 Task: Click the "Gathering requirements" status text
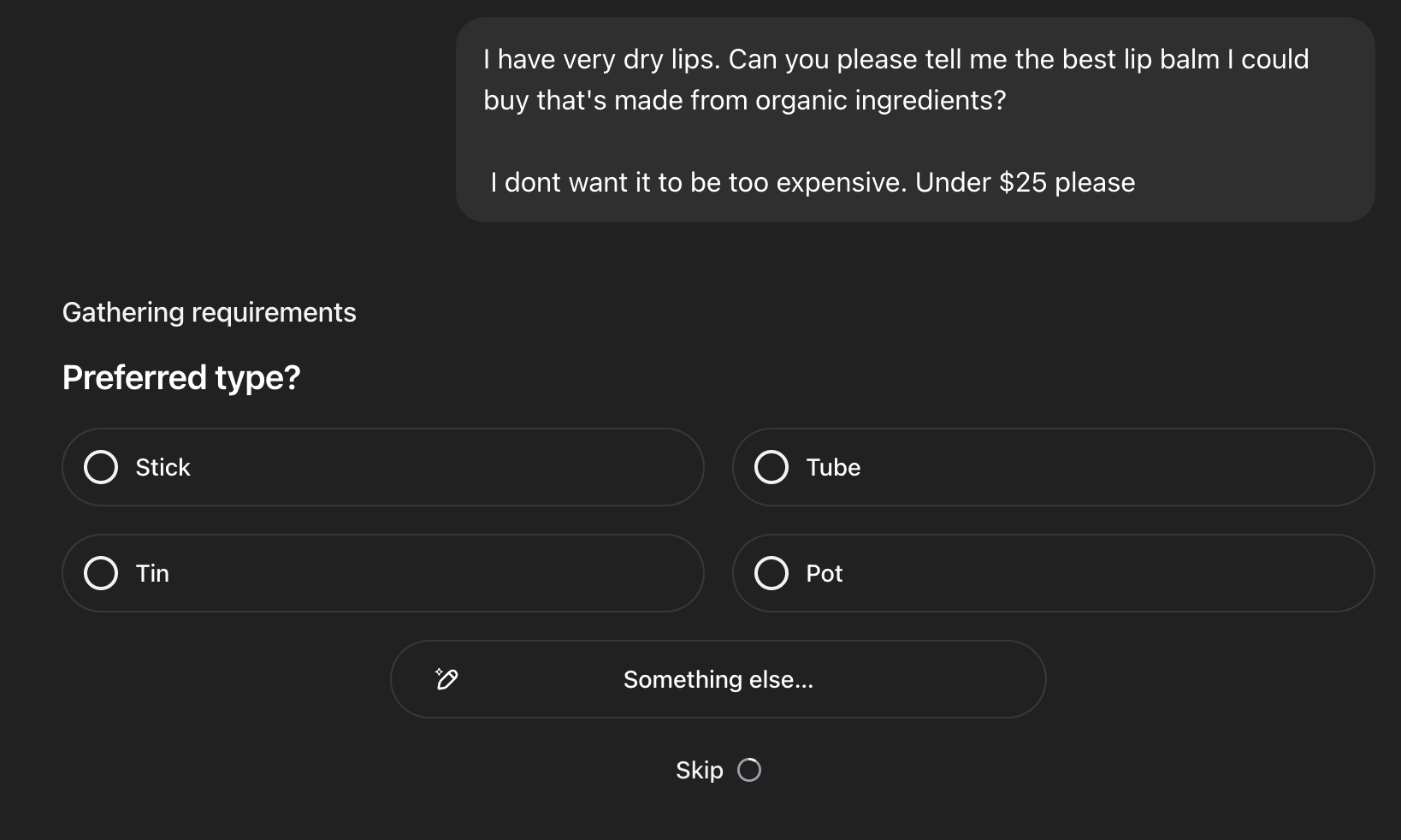pyautogui.click(x=209, y=312)
